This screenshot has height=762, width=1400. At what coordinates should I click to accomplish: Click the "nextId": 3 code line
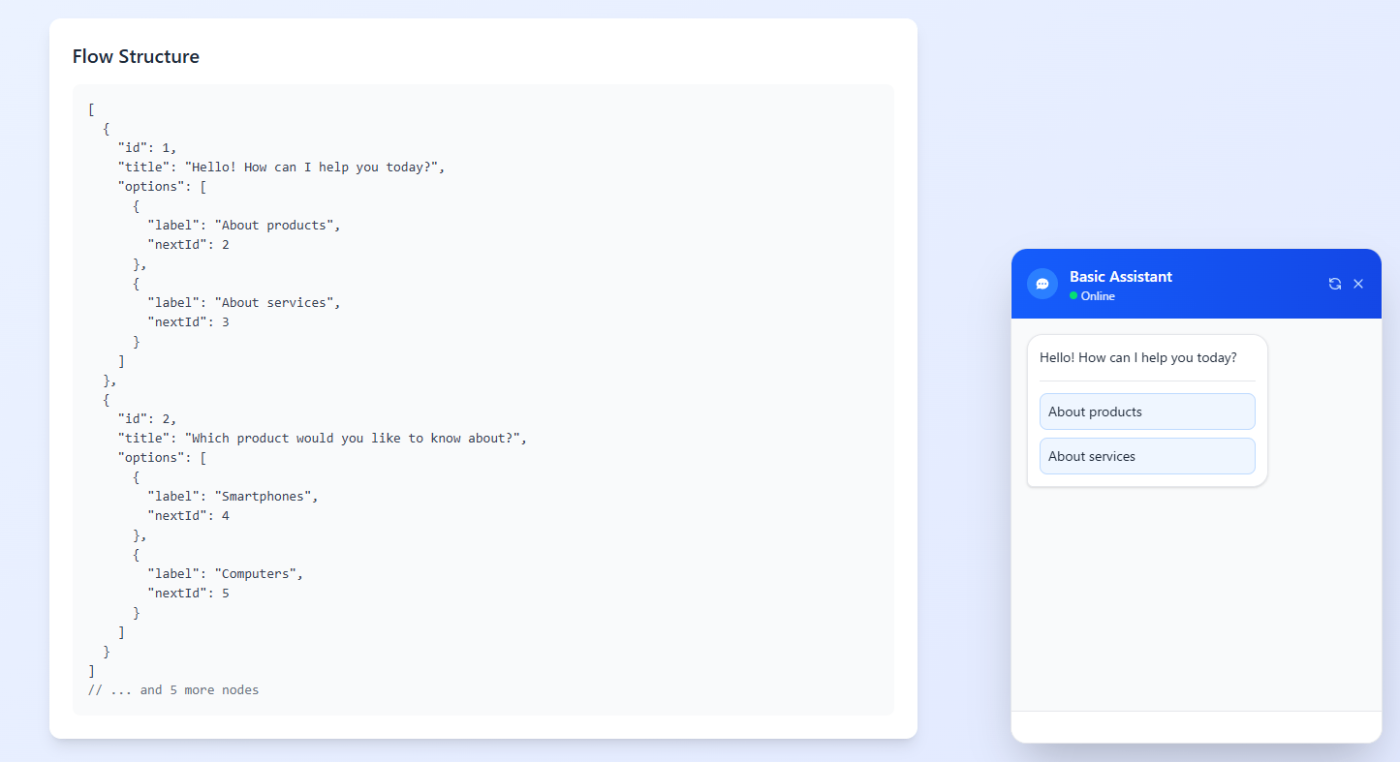pos(188,322)
